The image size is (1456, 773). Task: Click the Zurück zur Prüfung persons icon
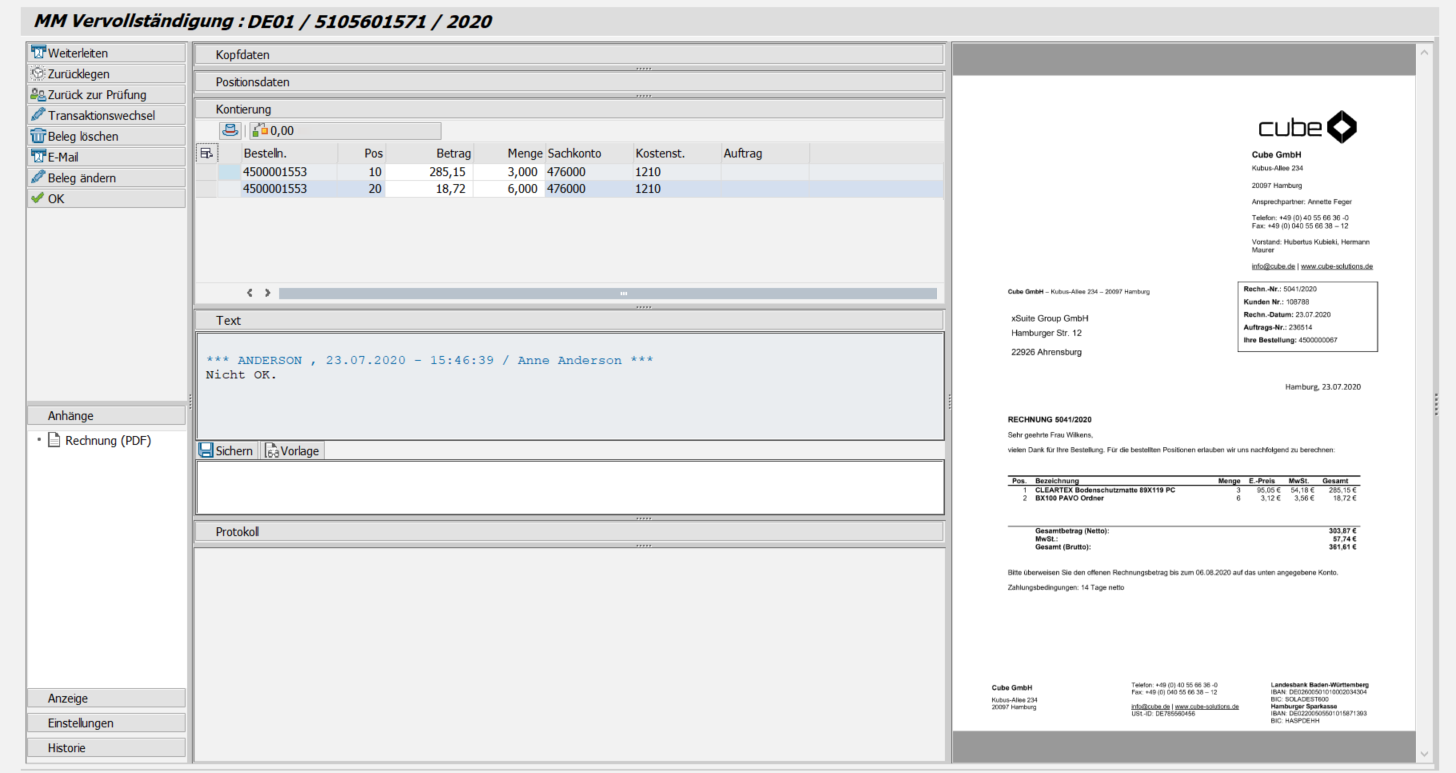38,94
